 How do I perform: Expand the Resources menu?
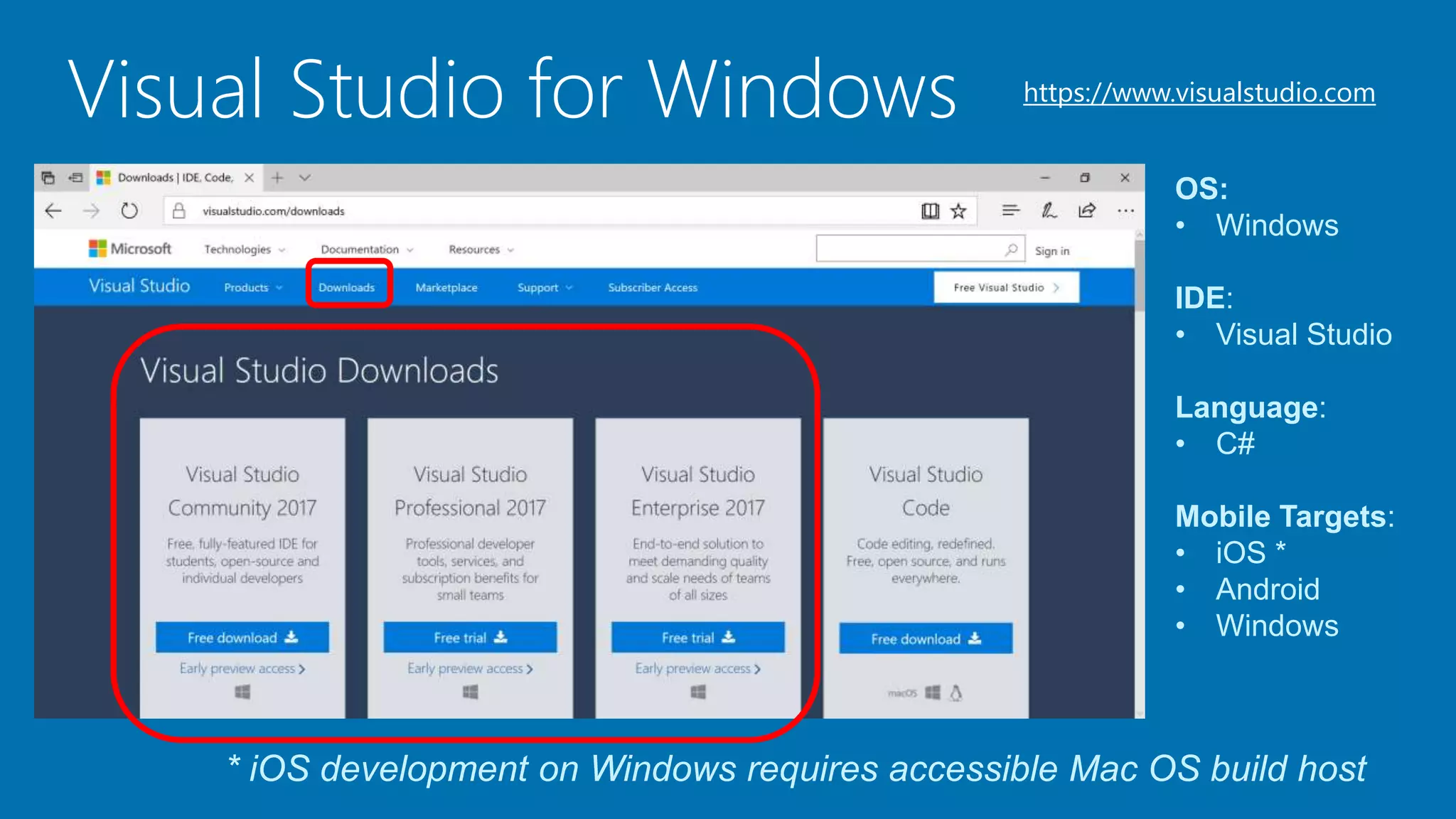481,250
